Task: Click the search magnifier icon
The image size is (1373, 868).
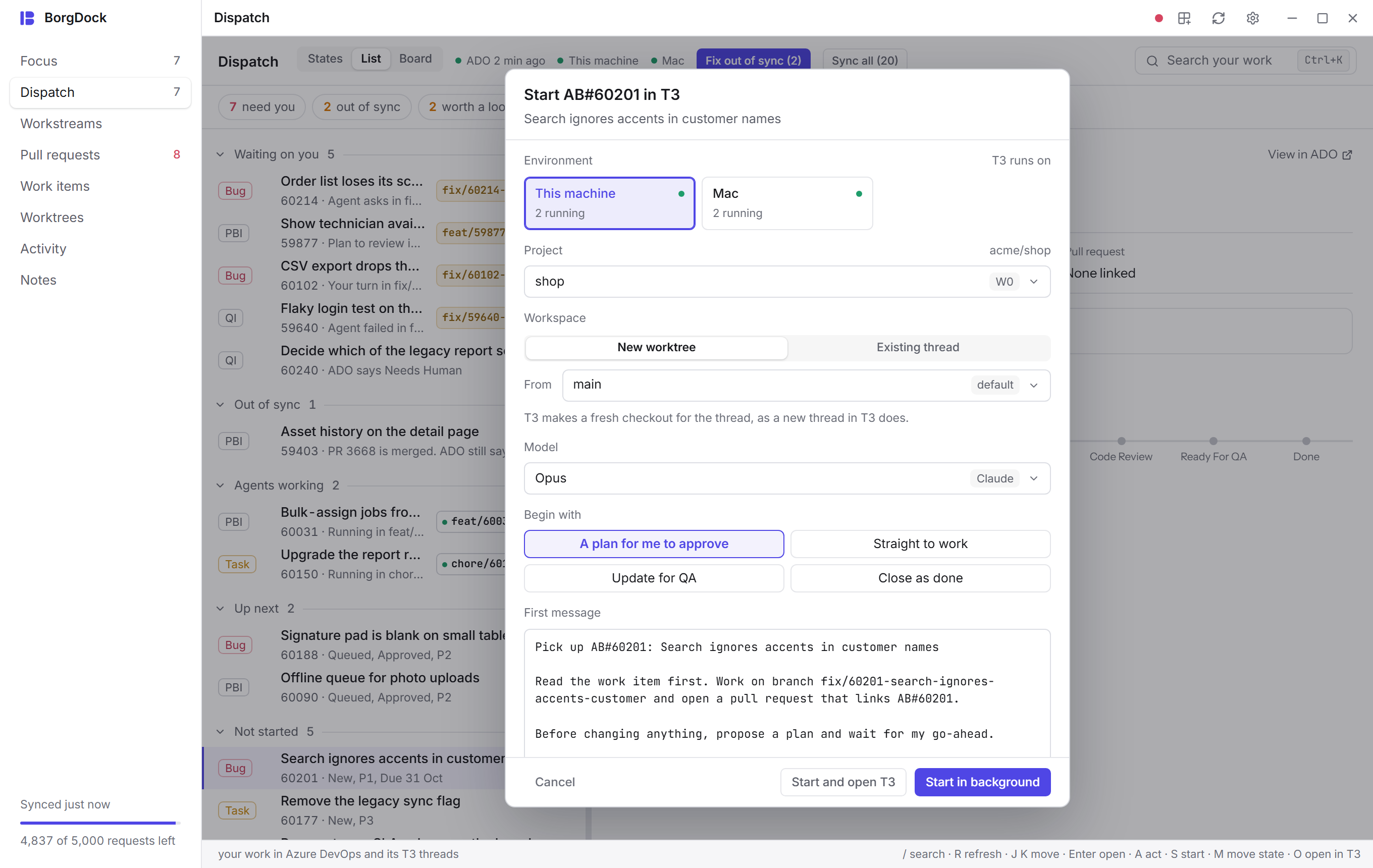Action: tap(1152, 61)
